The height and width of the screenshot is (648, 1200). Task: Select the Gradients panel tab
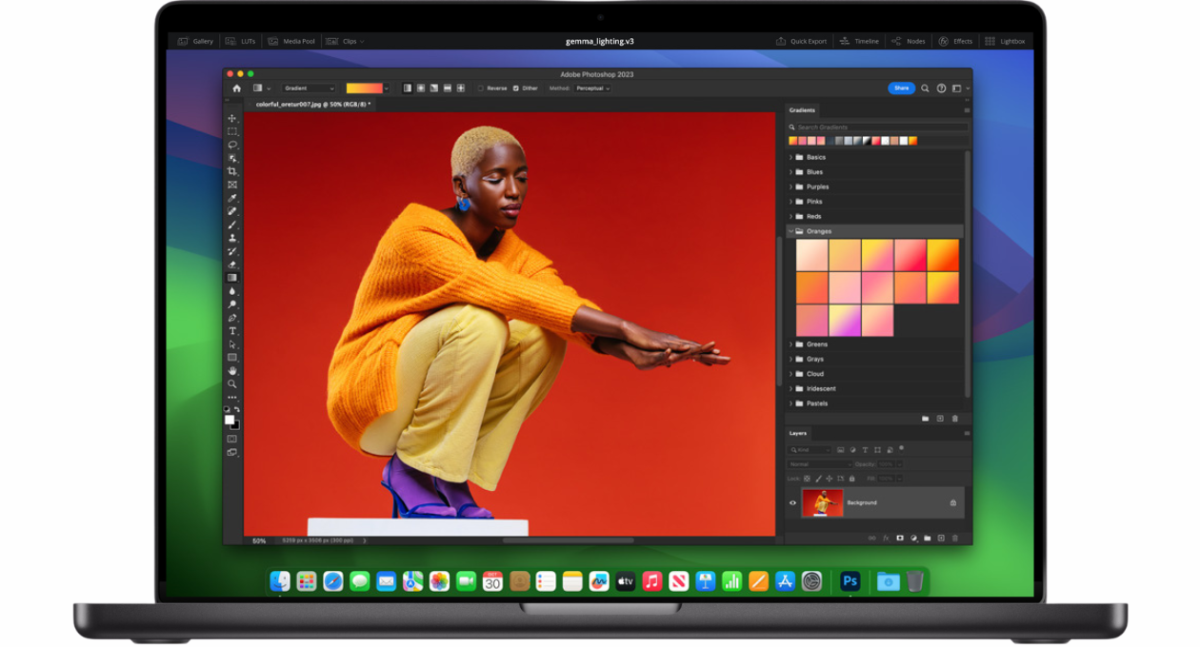click(x=802, y=110)
